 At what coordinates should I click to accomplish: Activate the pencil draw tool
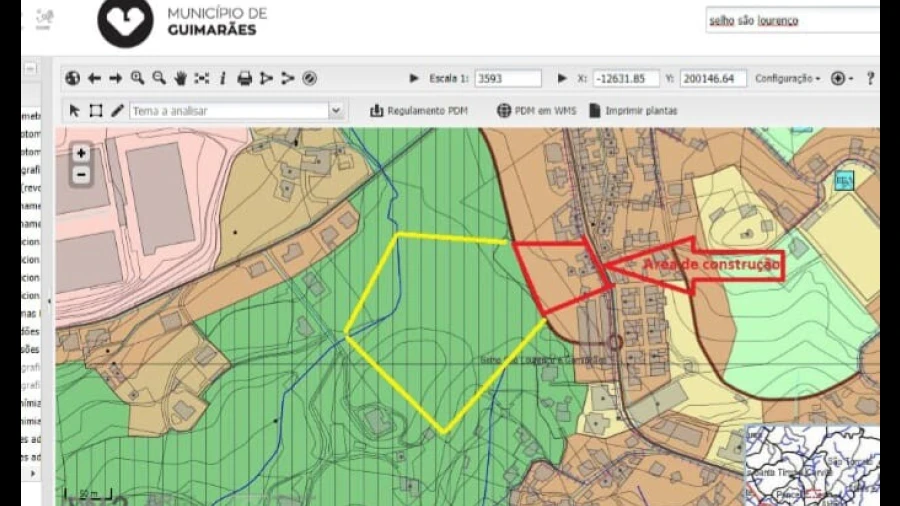click(x=117, y=111)
